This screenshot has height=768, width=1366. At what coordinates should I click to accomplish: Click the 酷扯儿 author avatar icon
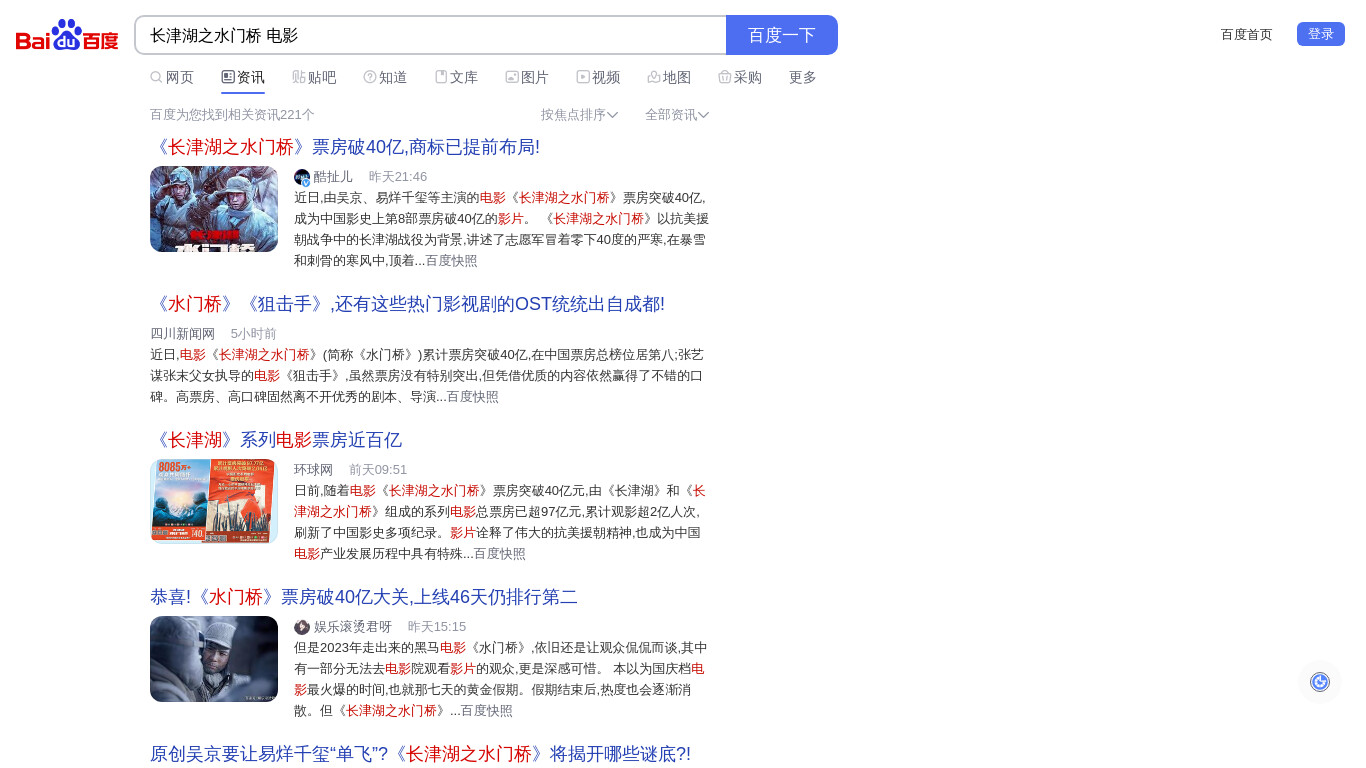tap(302, 177)
